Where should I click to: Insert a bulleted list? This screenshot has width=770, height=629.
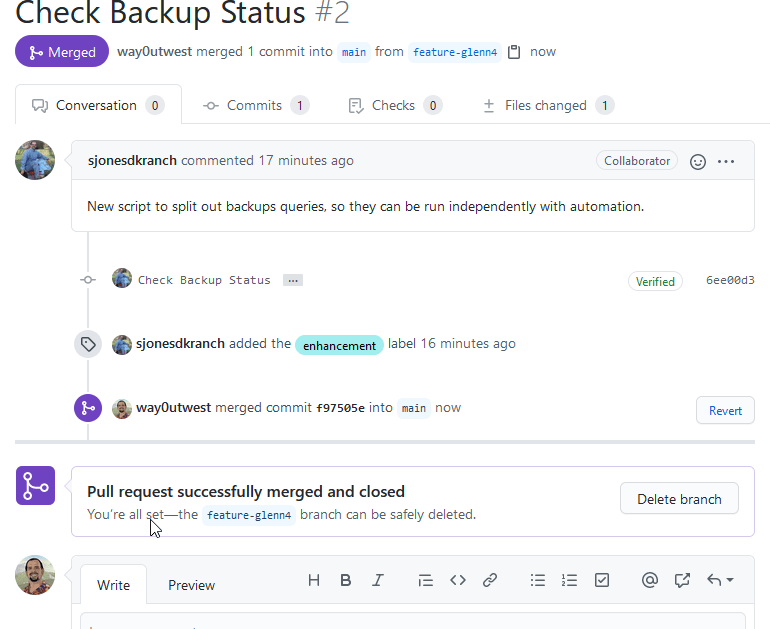tap(538, 580)
